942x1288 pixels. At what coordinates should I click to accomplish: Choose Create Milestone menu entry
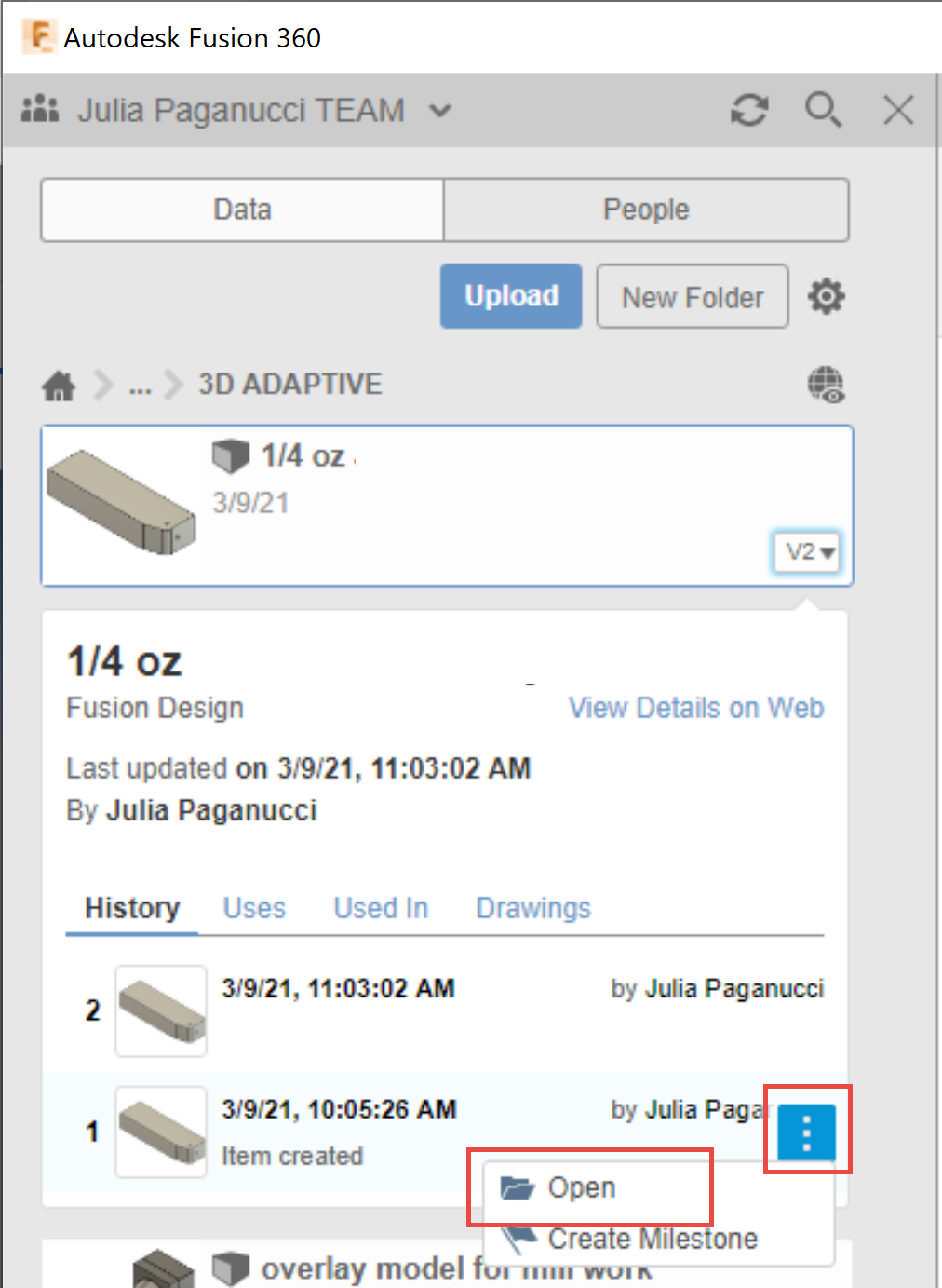coord(652,1239)
